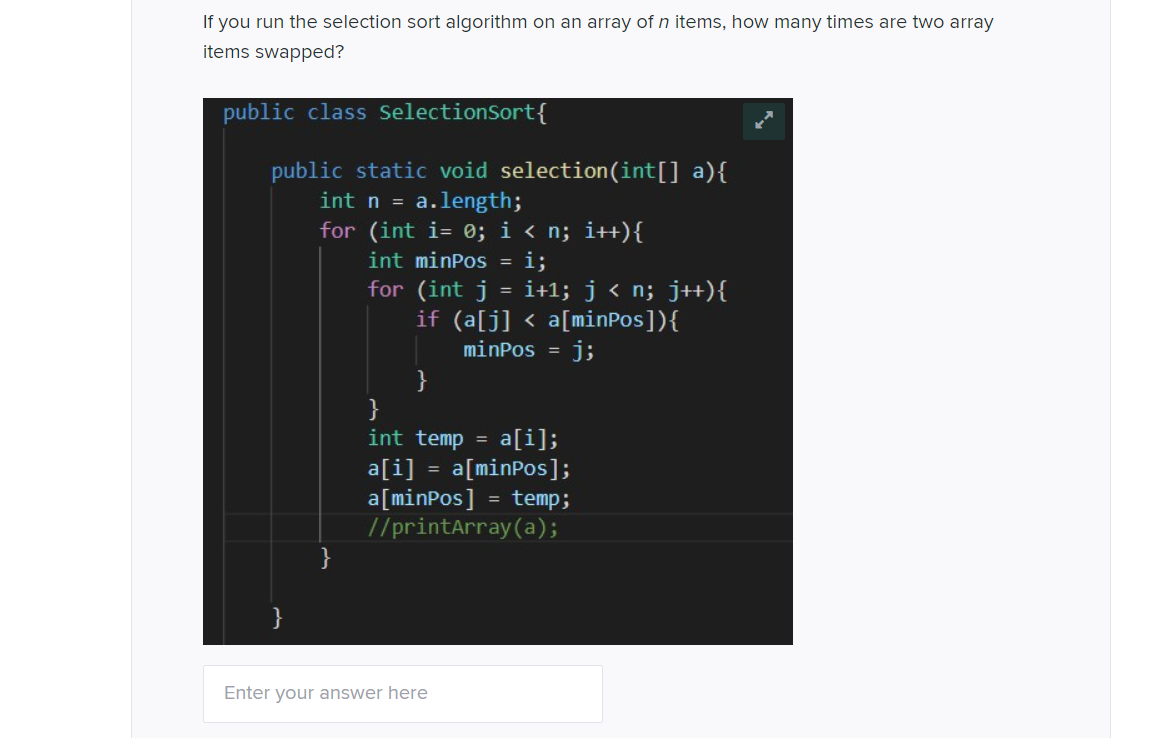Click the 'items swapped?' line of question
This screenshot has height=738, width=1152.
[273, 52]
